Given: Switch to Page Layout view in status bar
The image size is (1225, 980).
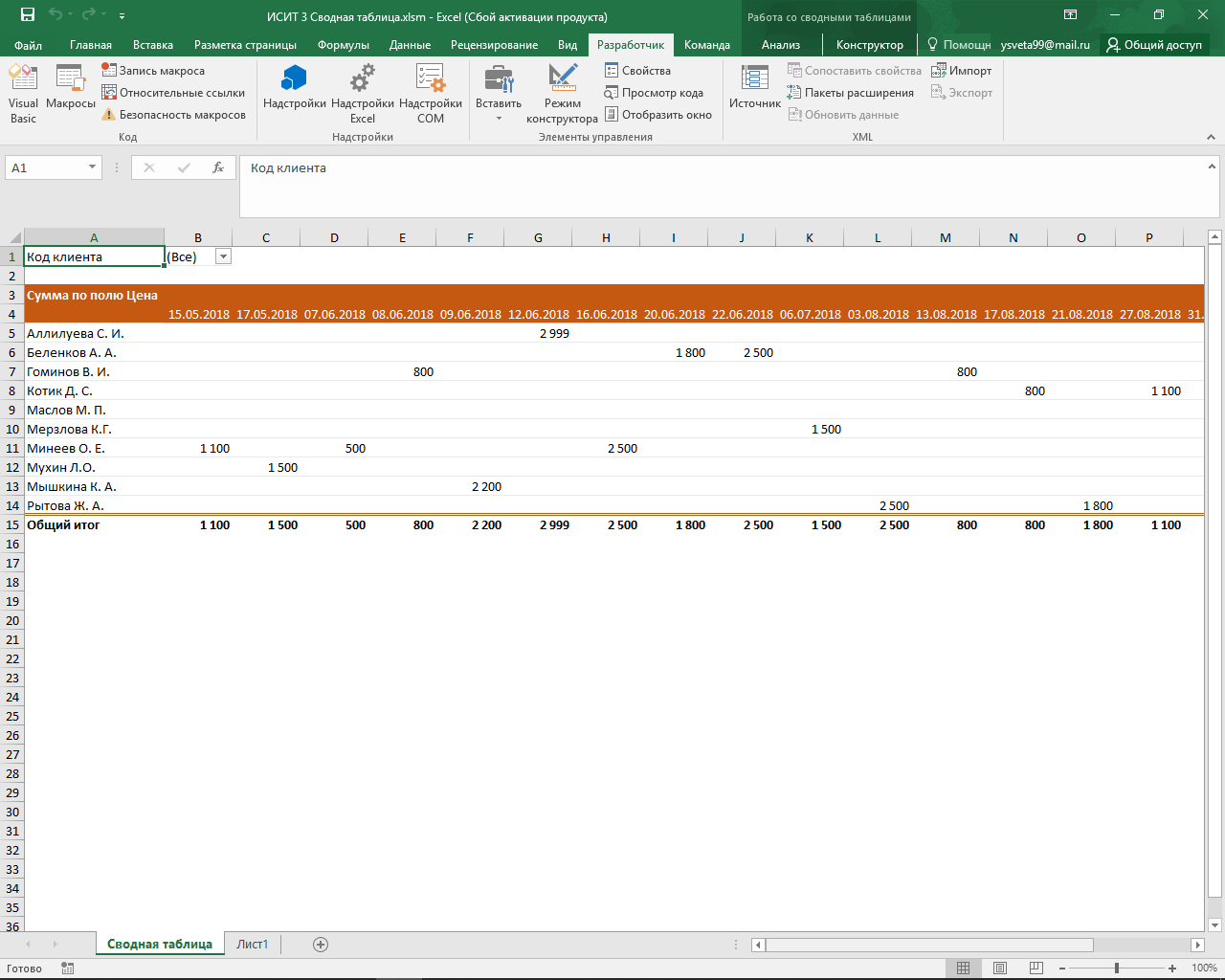Looking at the screenshot, I should pos(999,969).
